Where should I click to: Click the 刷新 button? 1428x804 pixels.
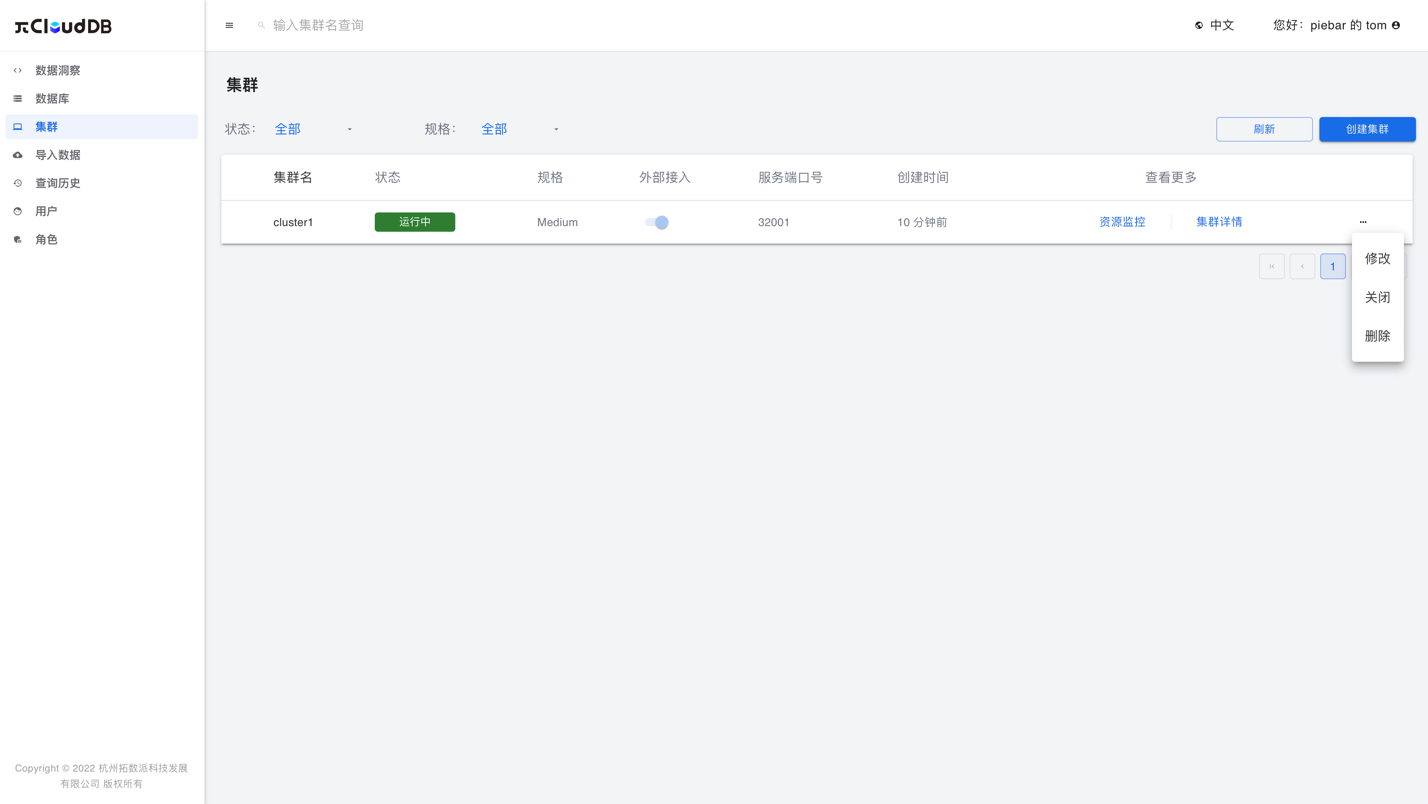click(x=1264, y=129)
